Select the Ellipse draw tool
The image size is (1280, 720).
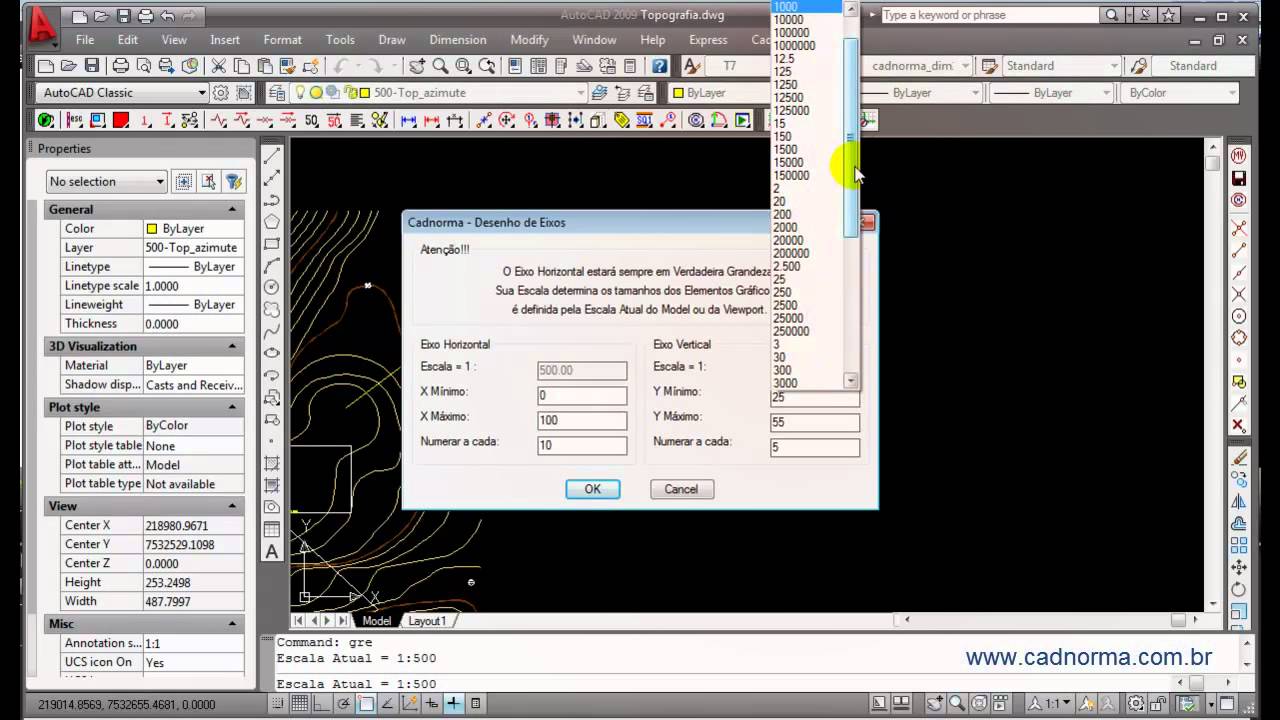coord(272,353)
